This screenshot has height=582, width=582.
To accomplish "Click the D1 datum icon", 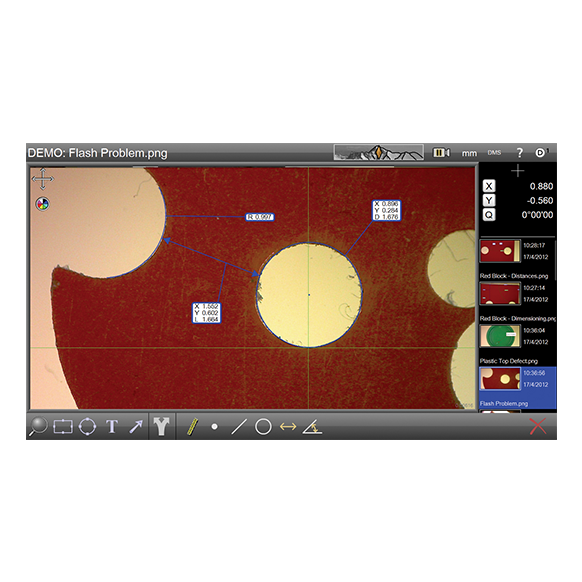I will tap(542, 152).
